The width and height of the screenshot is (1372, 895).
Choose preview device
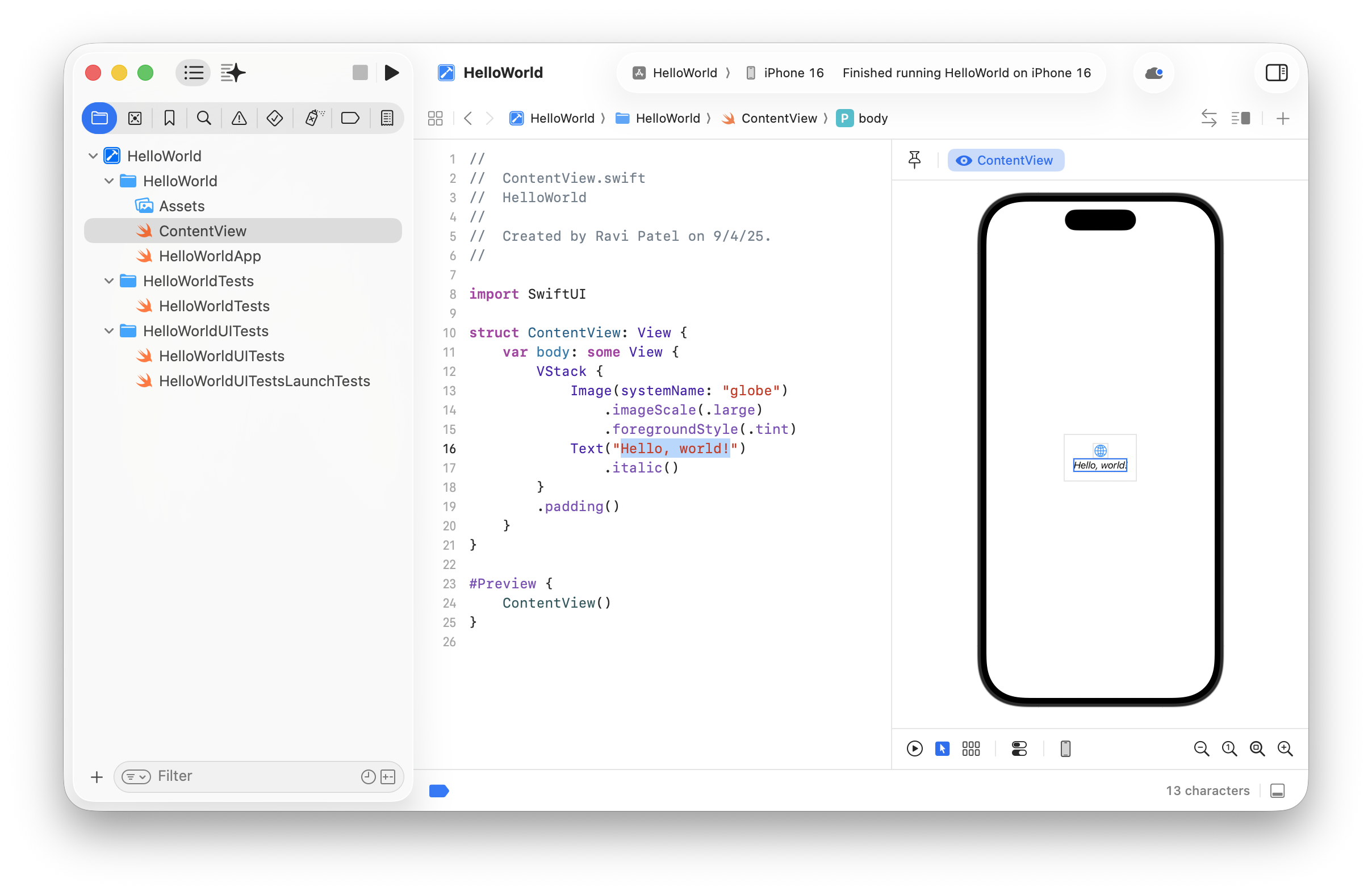(1065, 748)
